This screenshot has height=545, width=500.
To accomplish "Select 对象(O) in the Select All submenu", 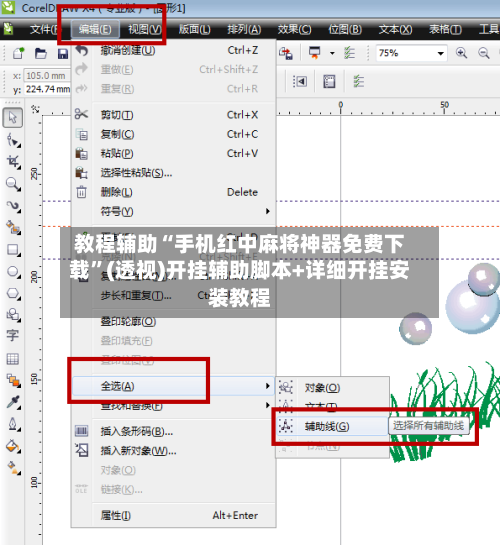I will 333,388.
